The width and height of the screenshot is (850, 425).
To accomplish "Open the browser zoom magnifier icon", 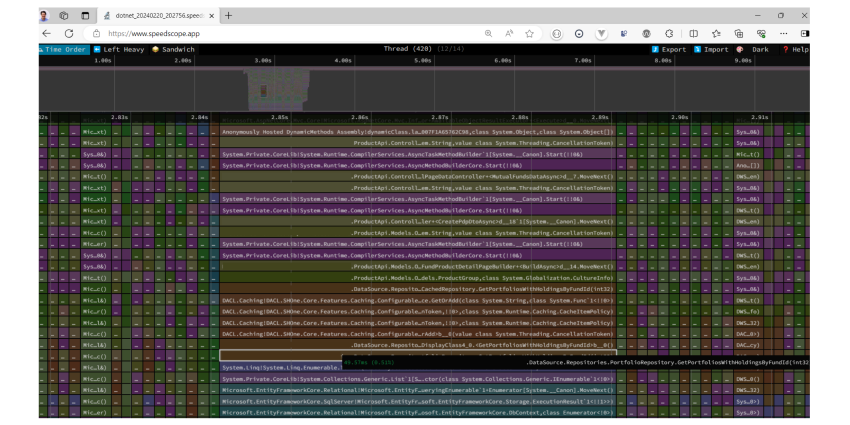I will [x=488, y=34].
